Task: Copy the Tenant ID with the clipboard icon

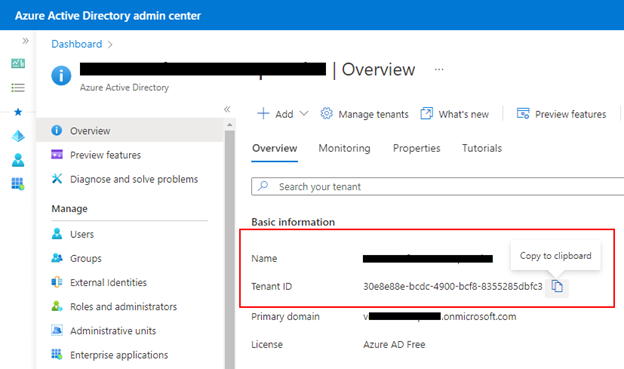Action: (x=557, y=286)
